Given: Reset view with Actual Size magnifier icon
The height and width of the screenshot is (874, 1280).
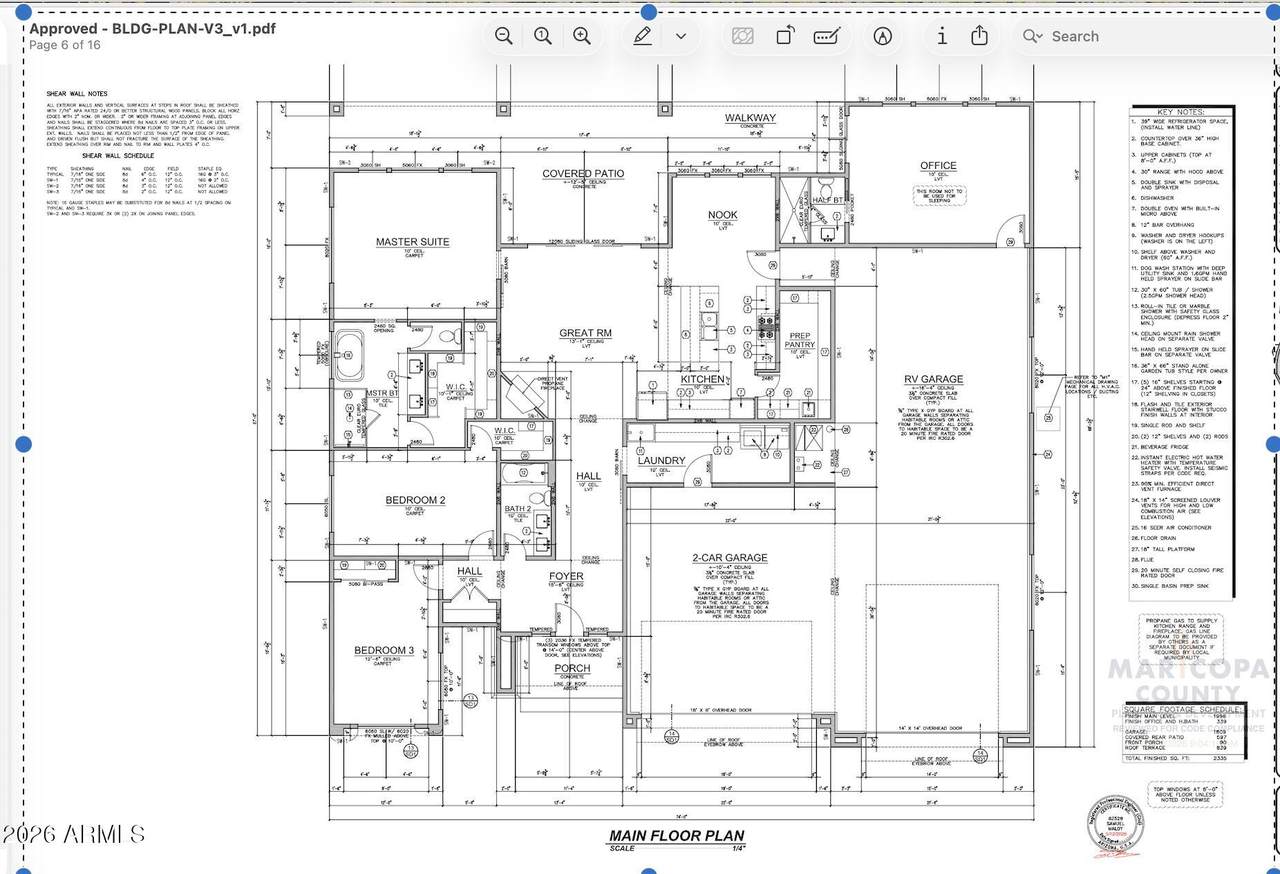Looking at the screenshot, I should click(543, 36).
